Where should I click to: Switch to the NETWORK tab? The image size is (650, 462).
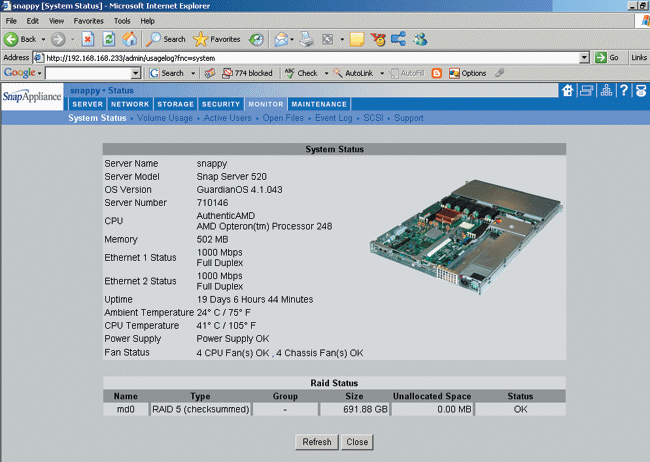130,104
